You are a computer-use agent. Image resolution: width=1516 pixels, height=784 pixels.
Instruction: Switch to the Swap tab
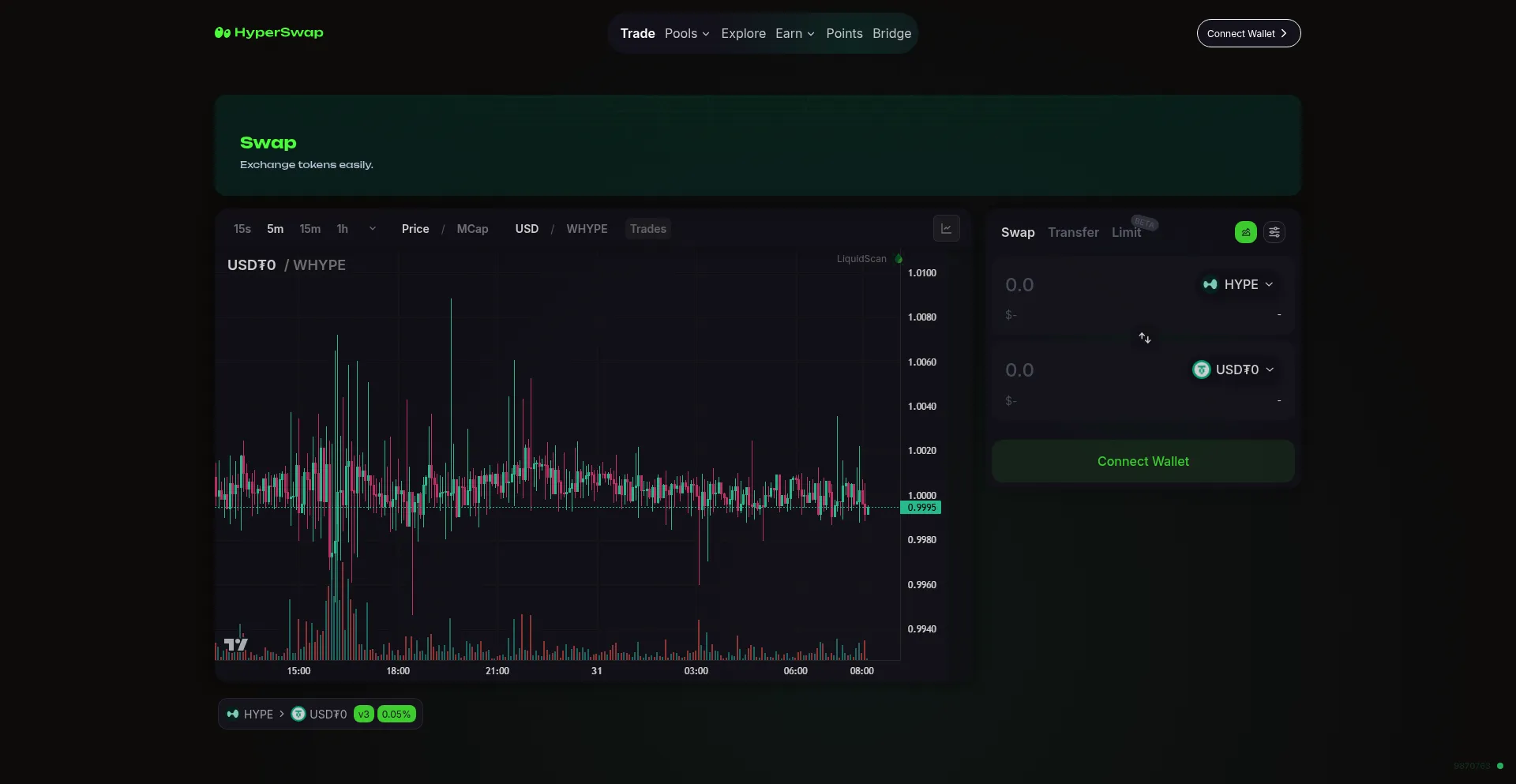[1017, 232]
